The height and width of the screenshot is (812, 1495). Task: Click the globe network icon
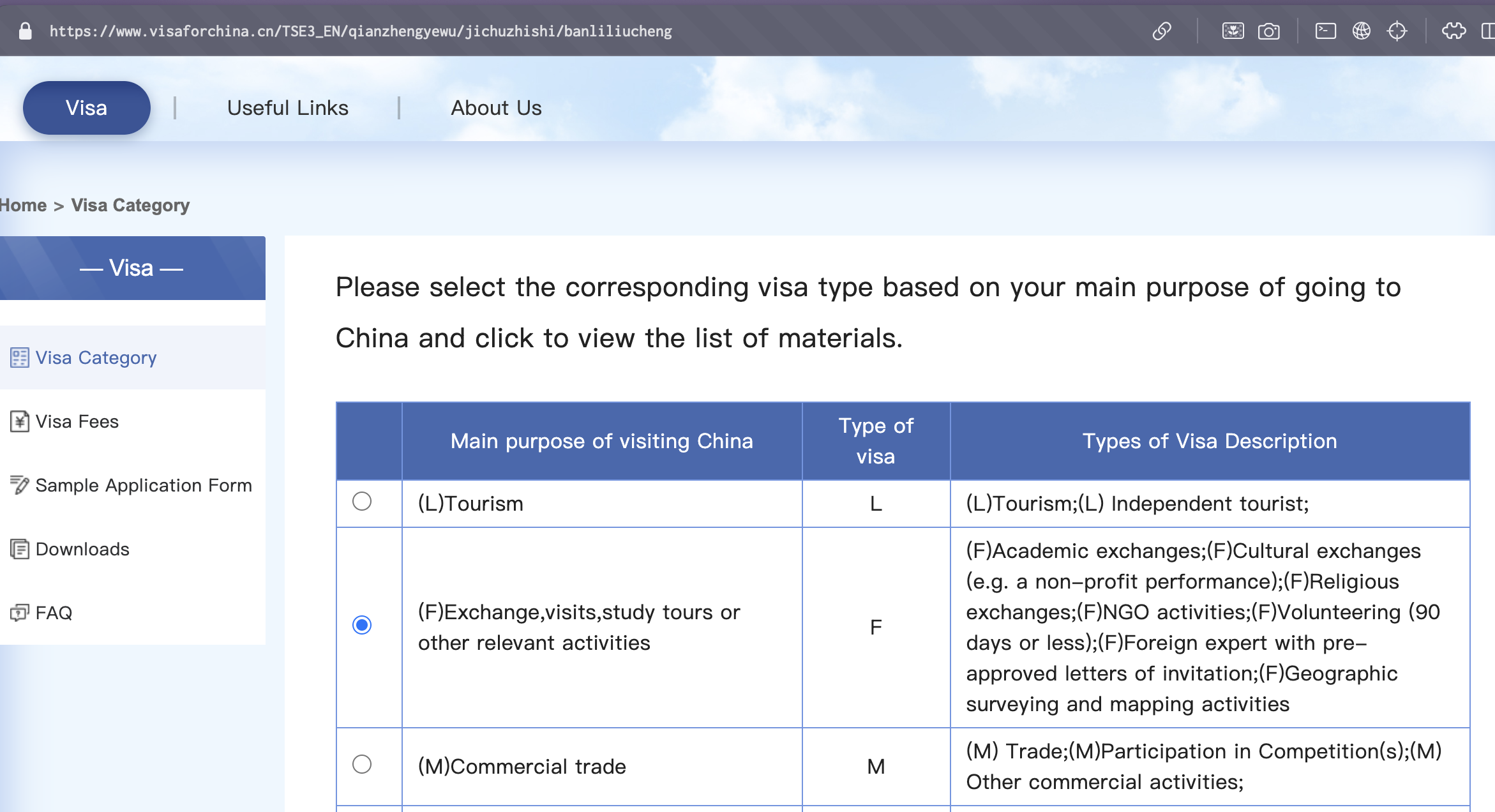click(x=1361, y=31)
